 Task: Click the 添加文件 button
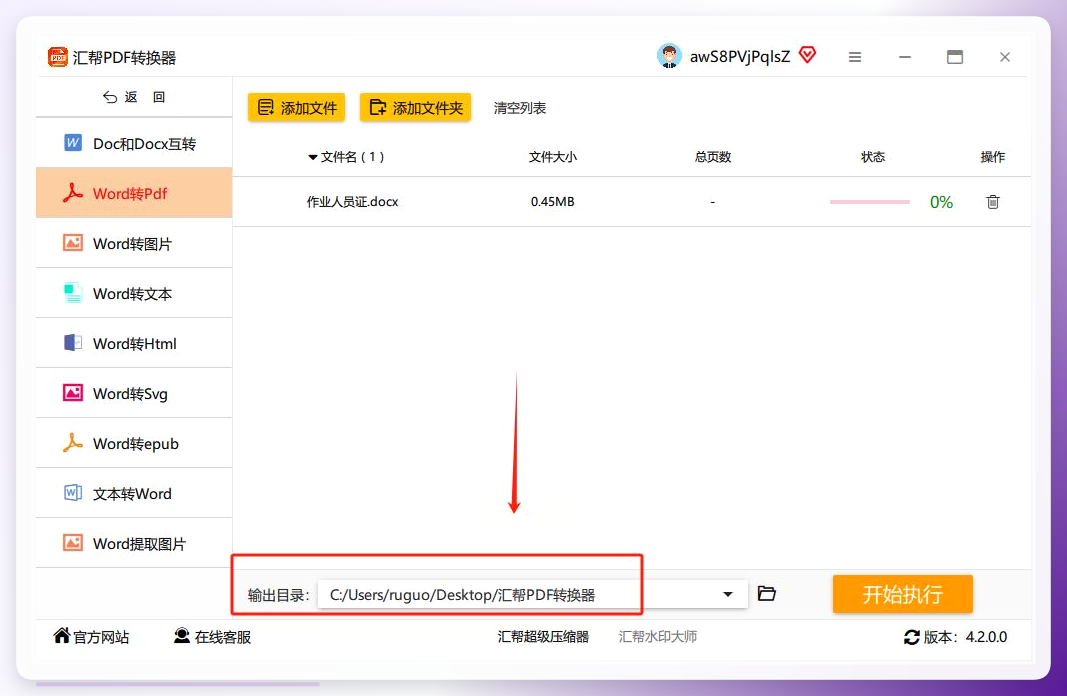tap(296, 107)
